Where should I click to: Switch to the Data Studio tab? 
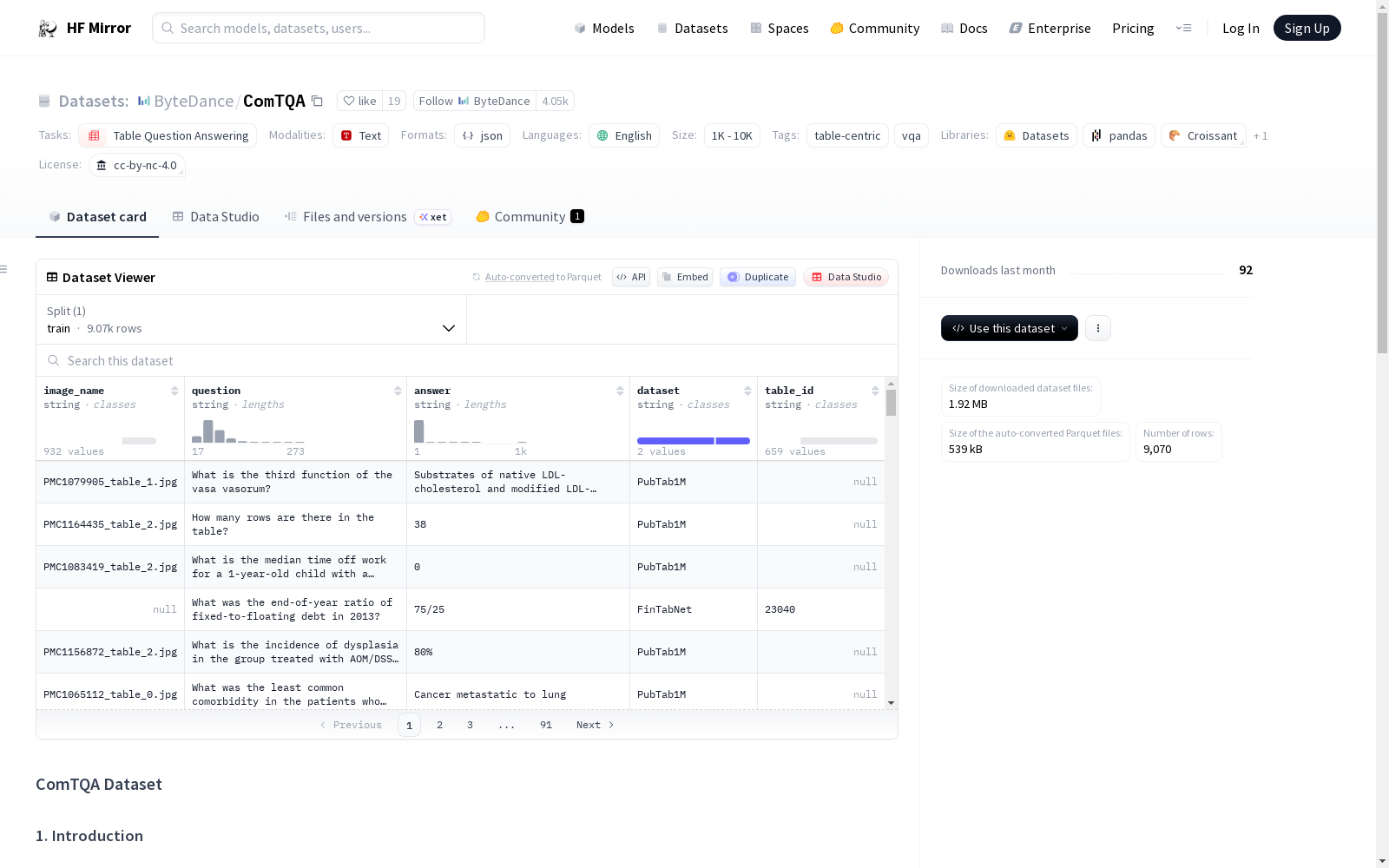point(216,217)
